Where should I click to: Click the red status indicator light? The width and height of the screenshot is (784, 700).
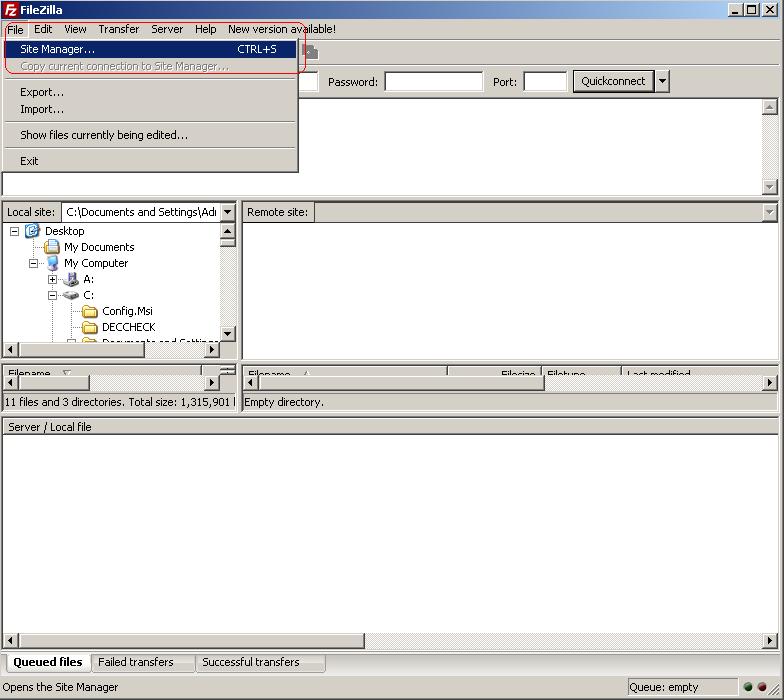click(x=762, y=687)
